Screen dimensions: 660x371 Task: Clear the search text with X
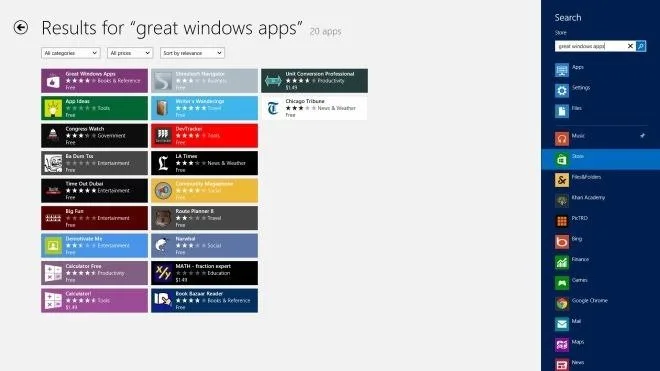[631, 46]
